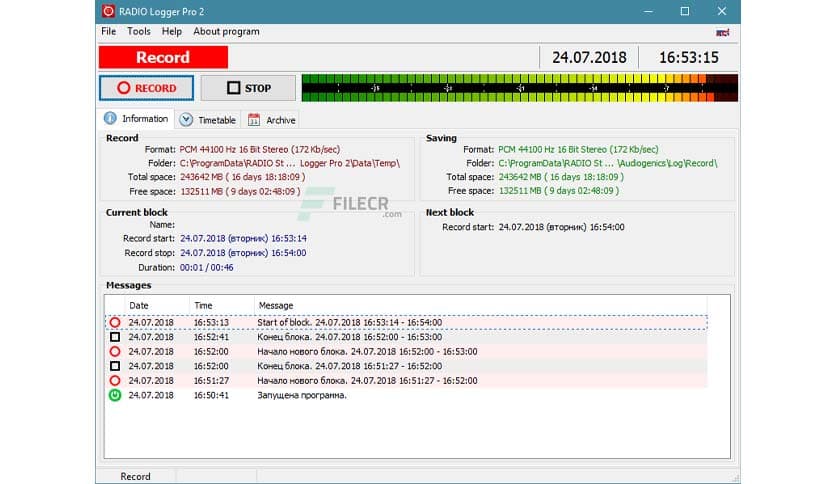
Task: Click the stop icon of the 16:52:41 message
Action: coord(115,337)
